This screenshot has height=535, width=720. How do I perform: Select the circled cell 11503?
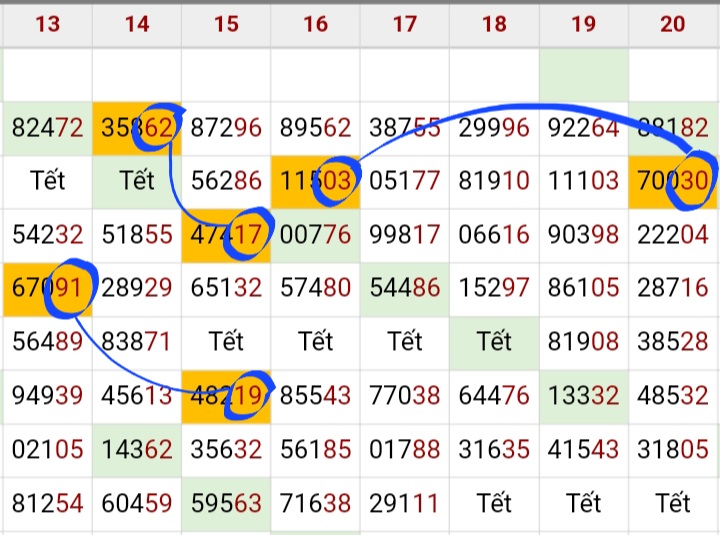click(315, 182)
